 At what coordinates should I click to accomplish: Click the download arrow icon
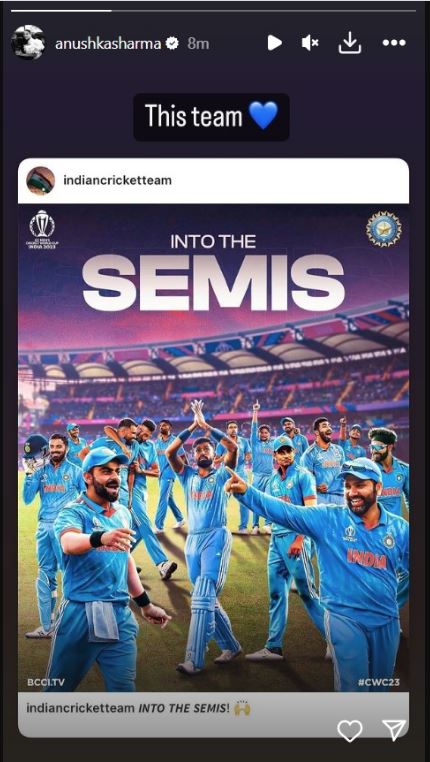click(350, 44)
